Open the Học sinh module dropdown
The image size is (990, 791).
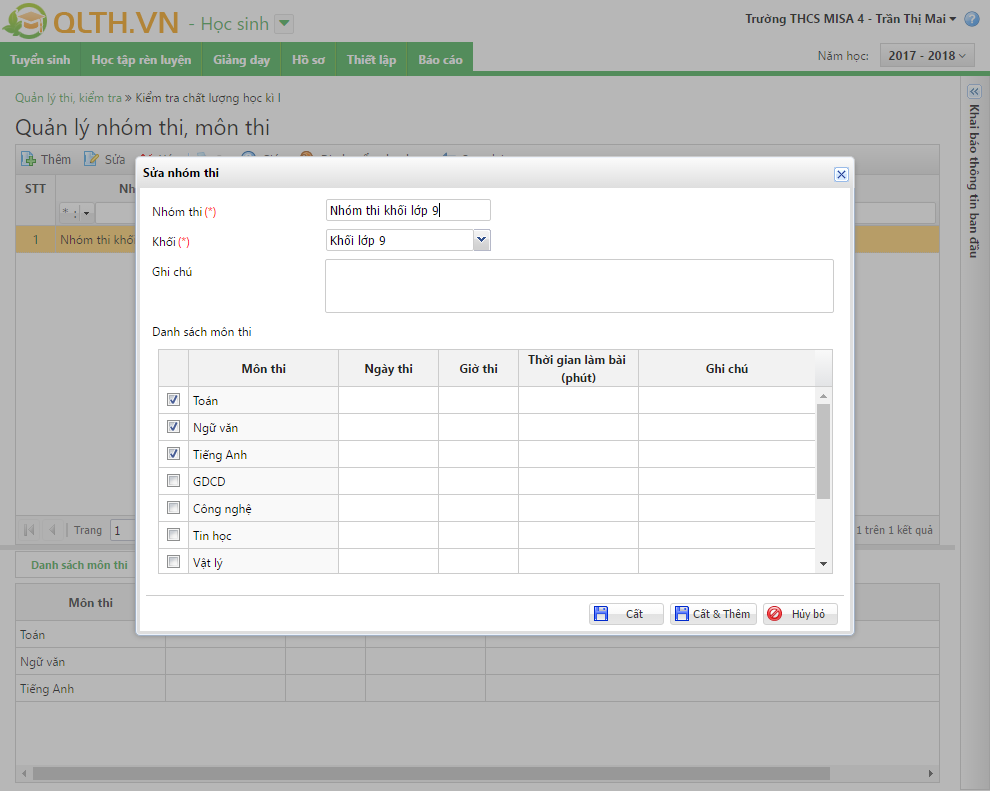[x=285, y=24]
